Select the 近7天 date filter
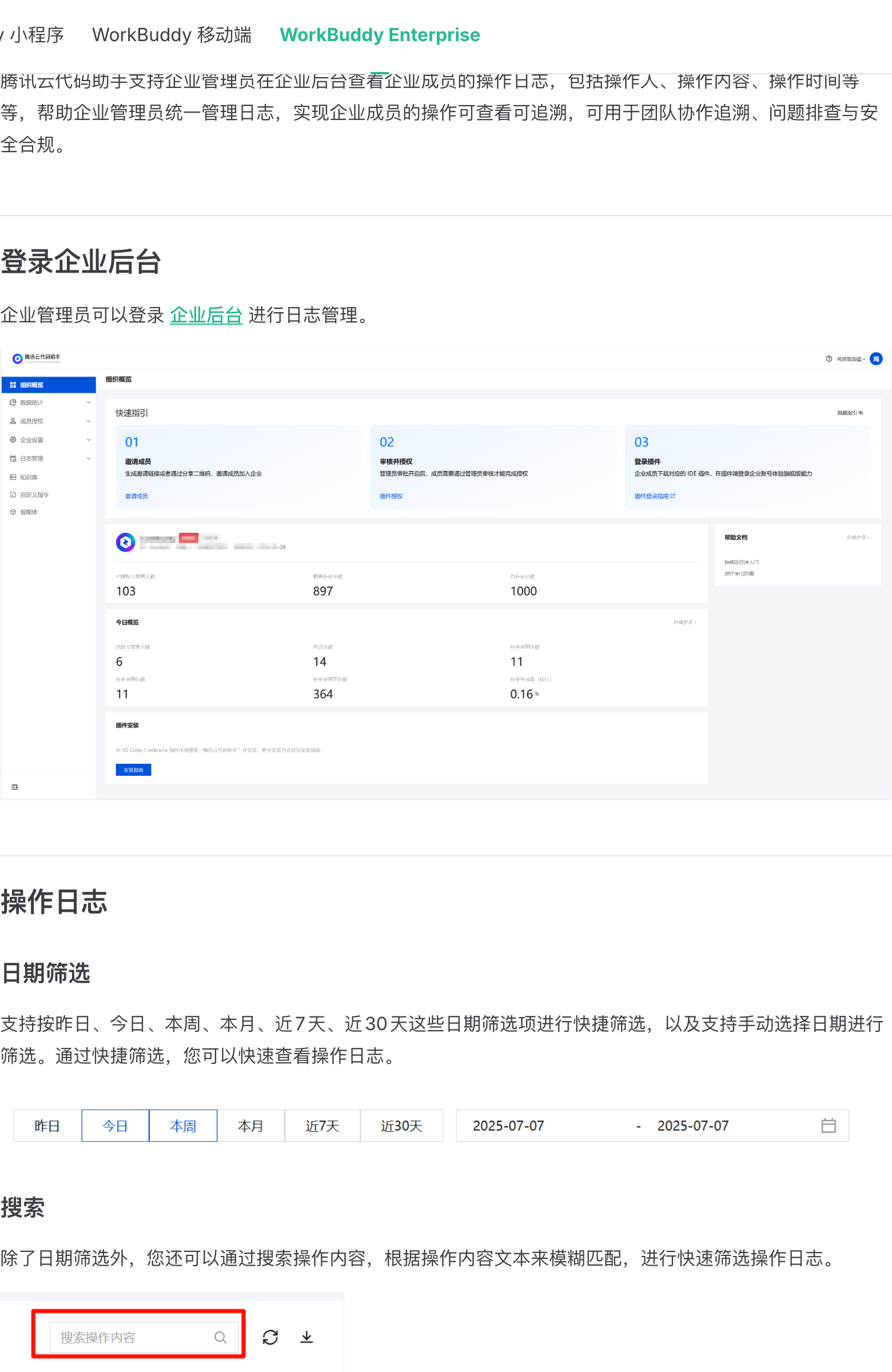The image size is (892, 1372). pyautogui.click(x=322, y=1125)
